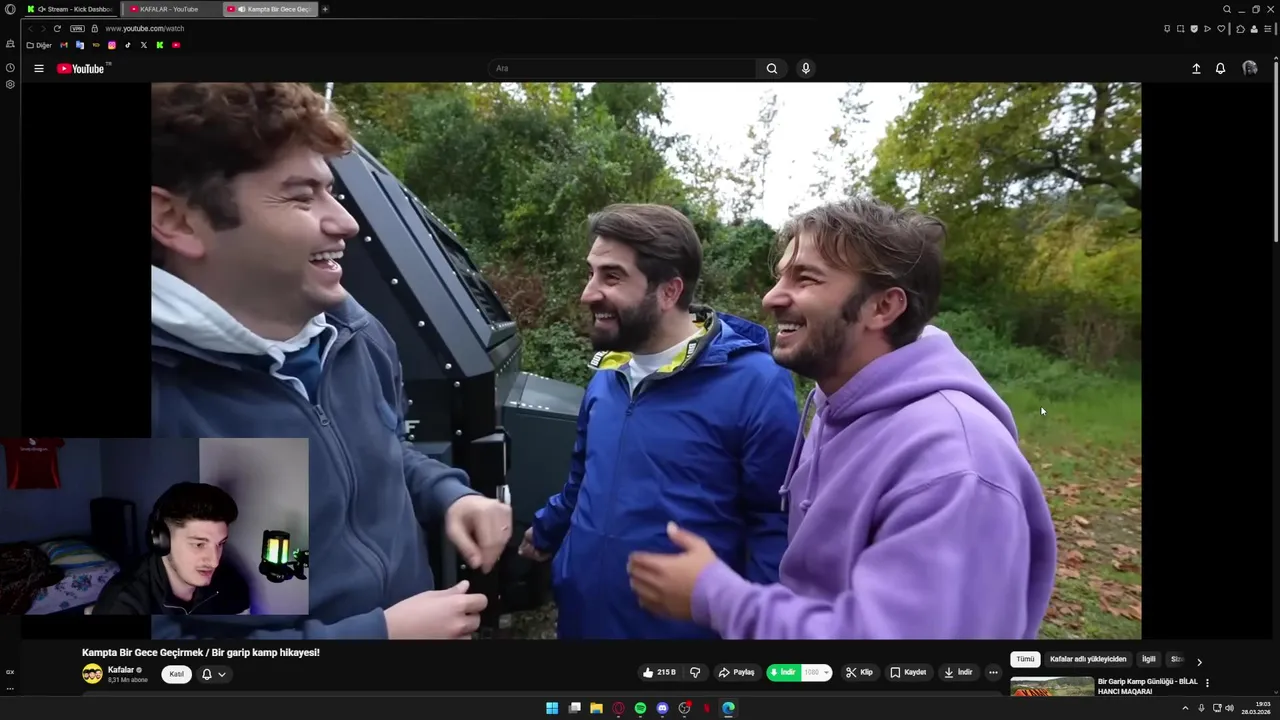
Task: Open File Explorer from the taskbar
Action: coord(596,708)
